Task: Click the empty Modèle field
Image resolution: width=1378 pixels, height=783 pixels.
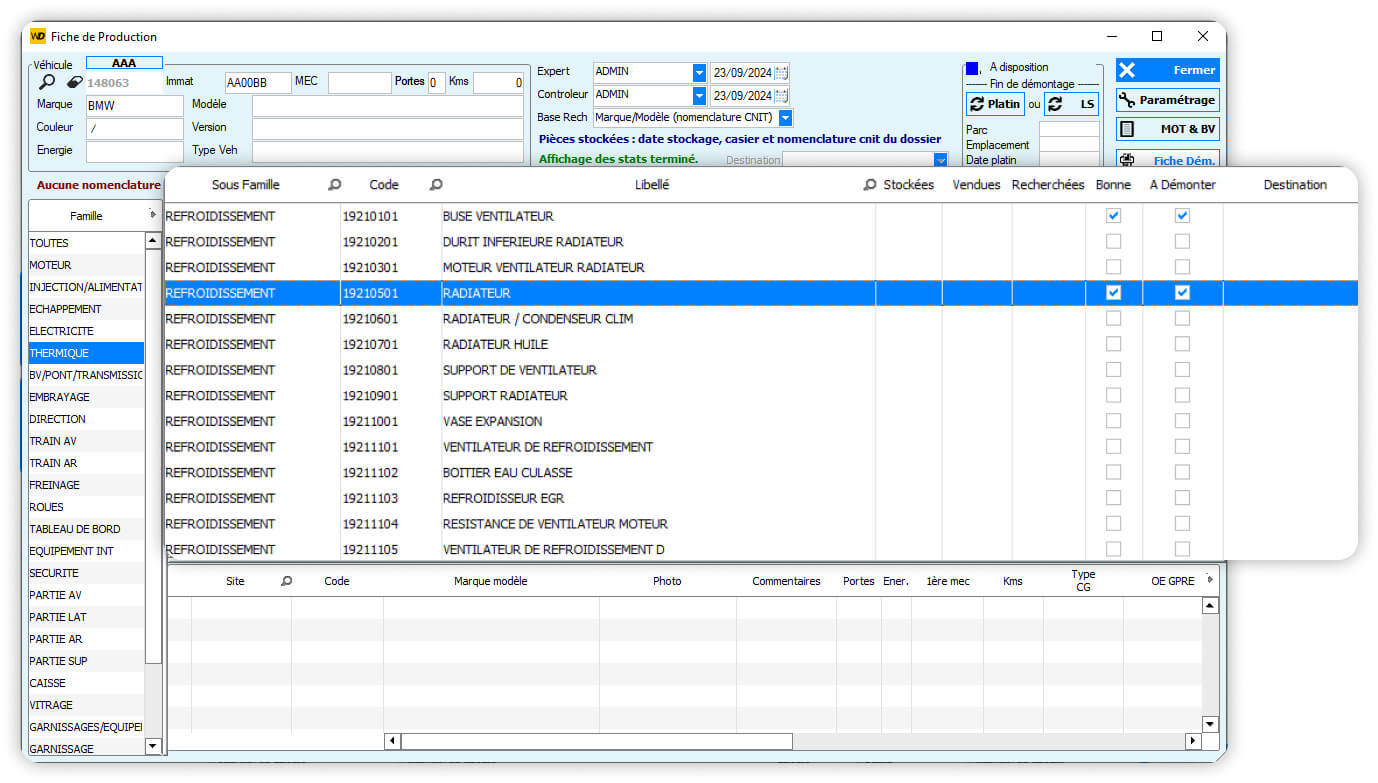Action: point(387,105)
